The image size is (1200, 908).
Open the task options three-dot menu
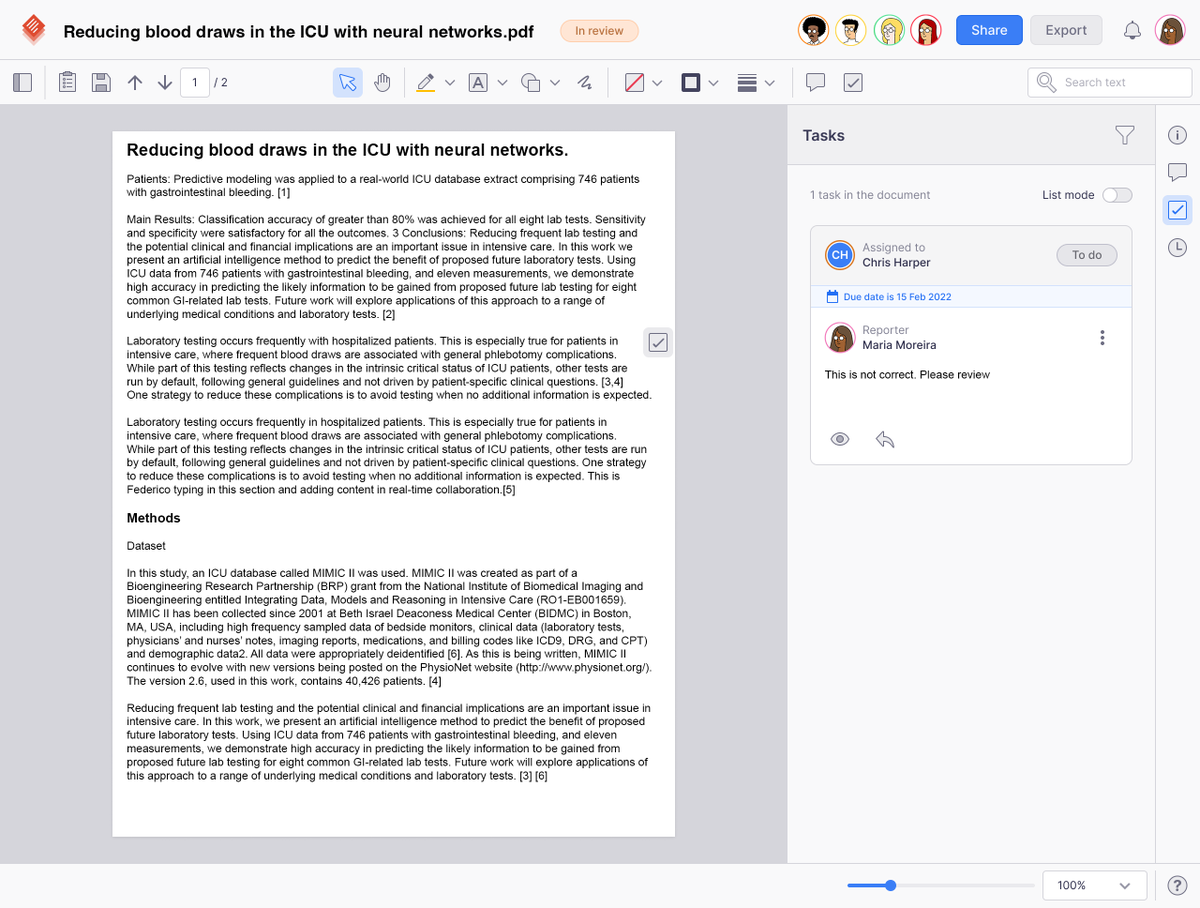[x=1102, y=337]
